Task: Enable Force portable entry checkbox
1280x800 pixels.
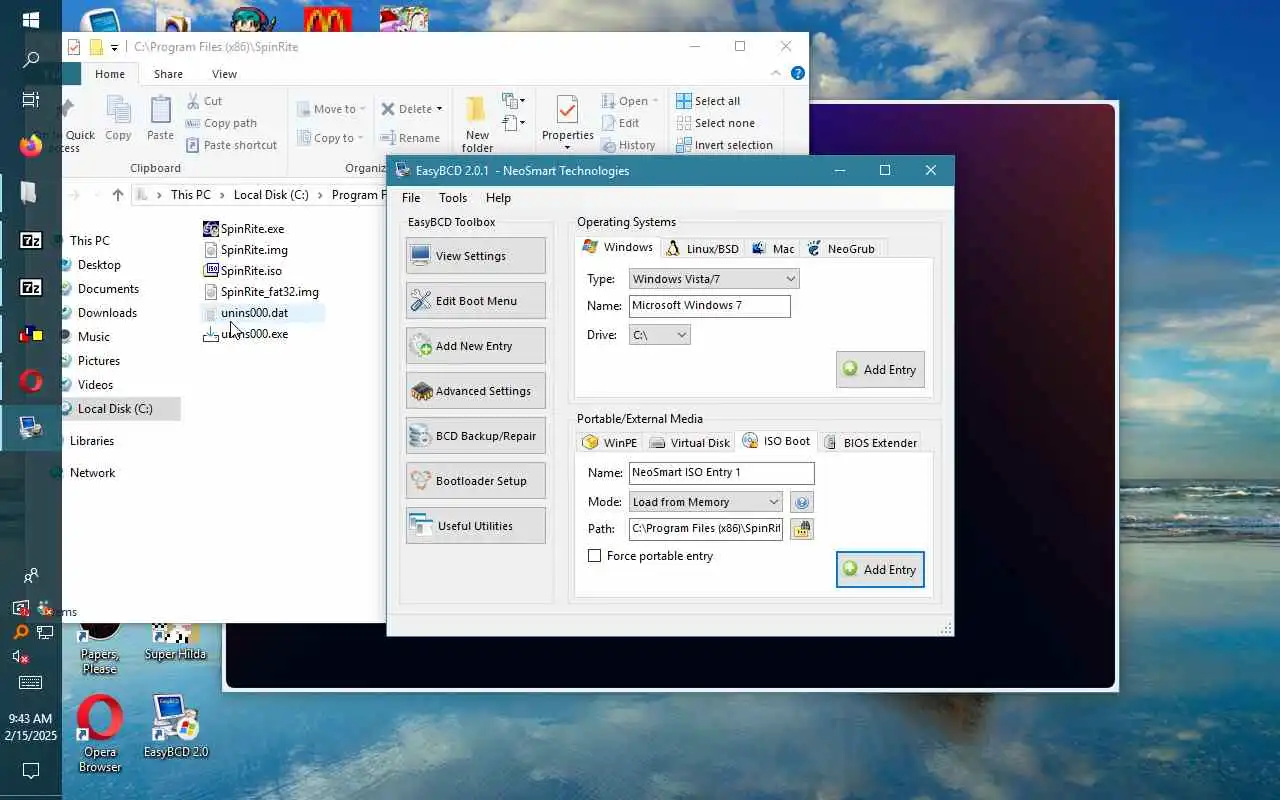Action: tap(595, 556)
